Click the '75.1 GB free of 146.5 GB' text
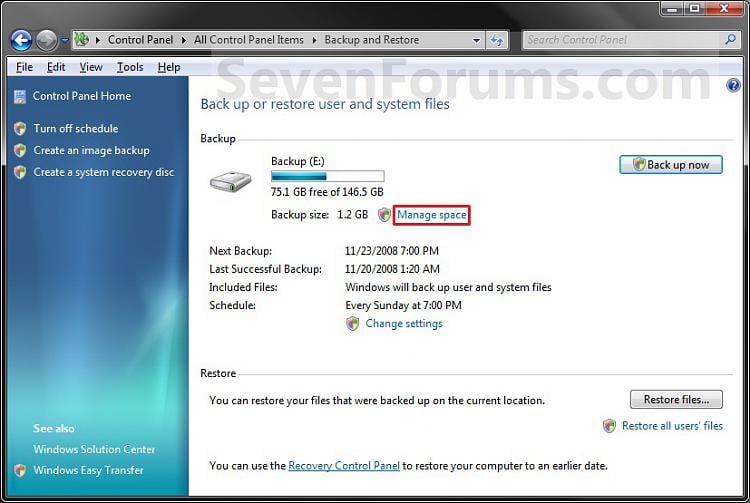This screenshot has height=503, width=750. (327, 192)
